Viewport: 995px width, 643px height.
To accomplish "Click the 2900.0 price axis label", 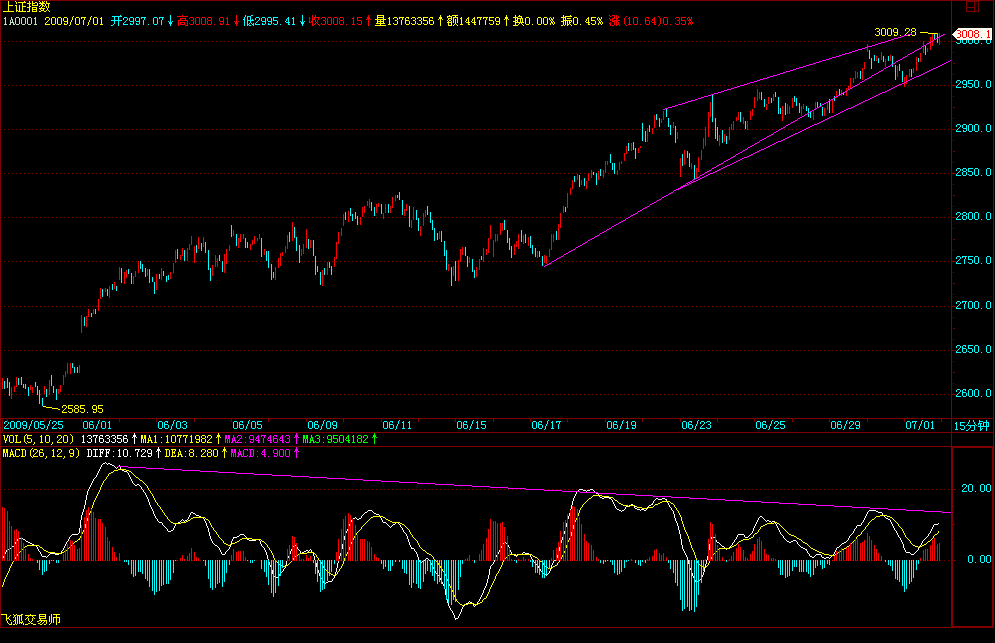I will pos(973,128).
